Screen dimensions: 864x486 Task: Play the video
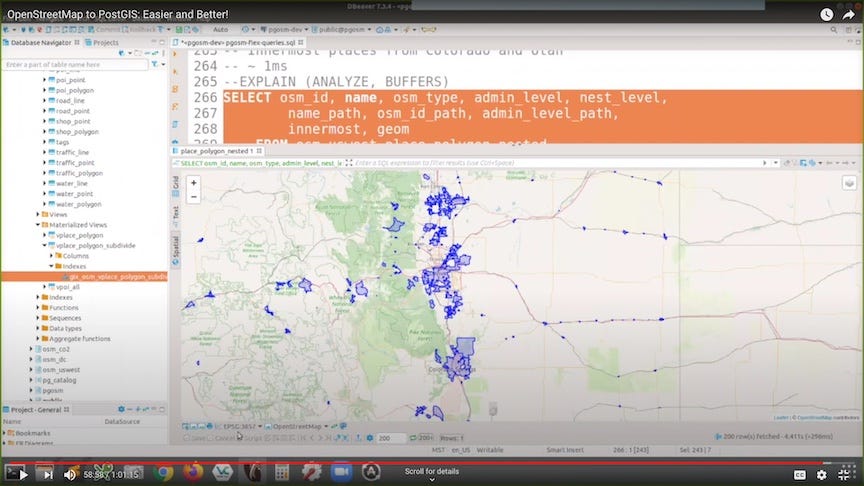click(23, 474)
